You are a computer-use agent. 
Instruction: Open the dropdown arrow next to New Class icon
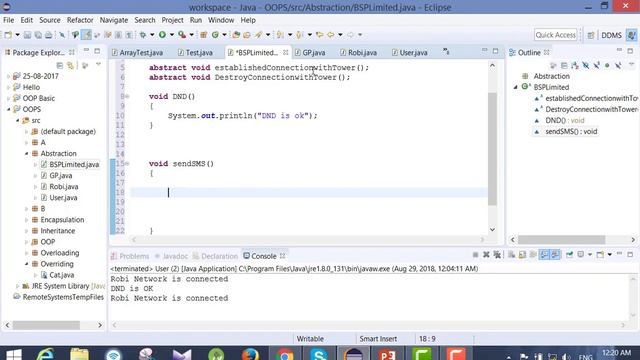(224, 35)
